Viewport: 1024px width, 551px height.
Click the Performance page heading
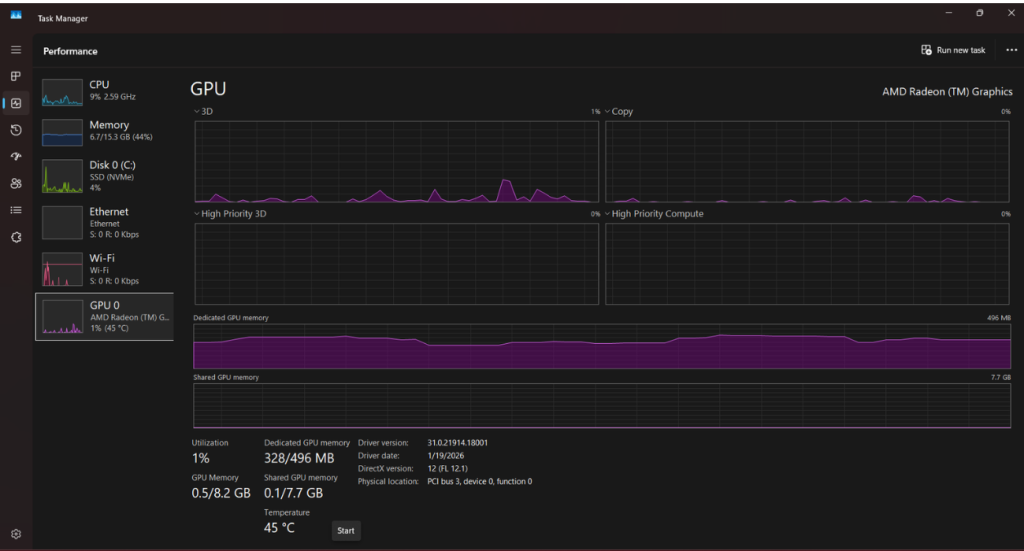tap(71, 51)
